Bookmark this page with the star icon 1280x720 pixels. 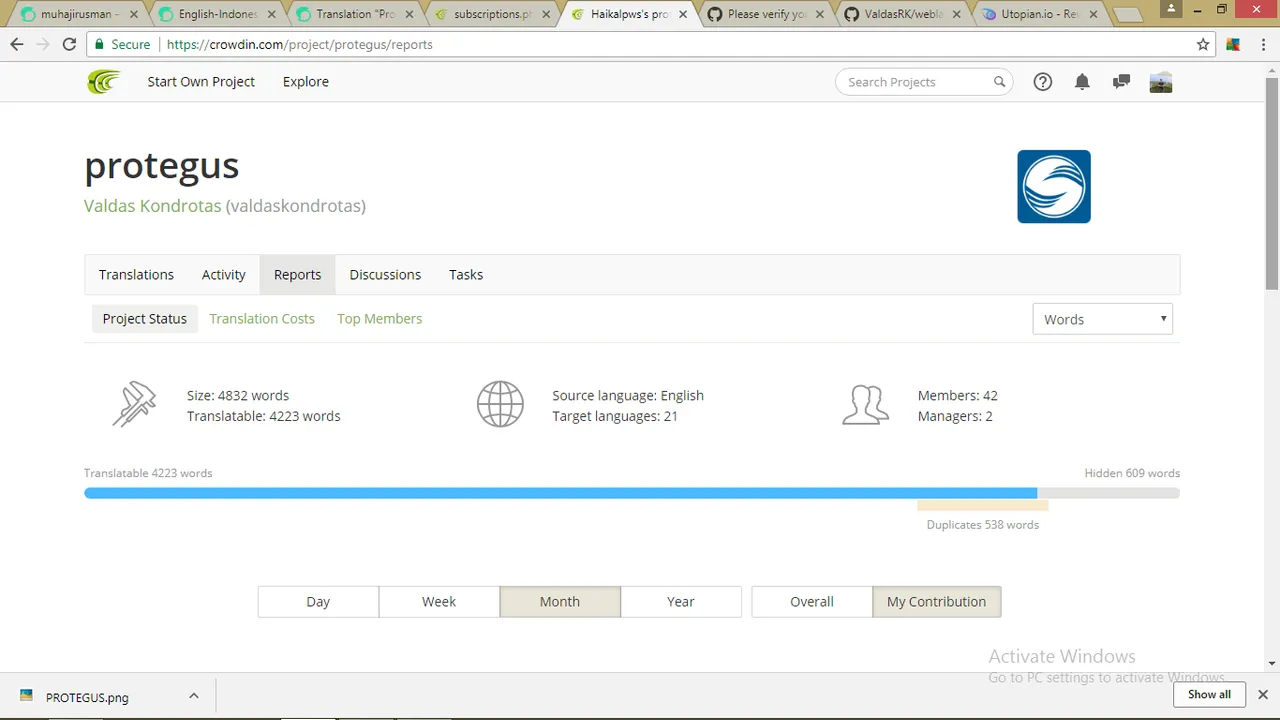[1203, 44]
